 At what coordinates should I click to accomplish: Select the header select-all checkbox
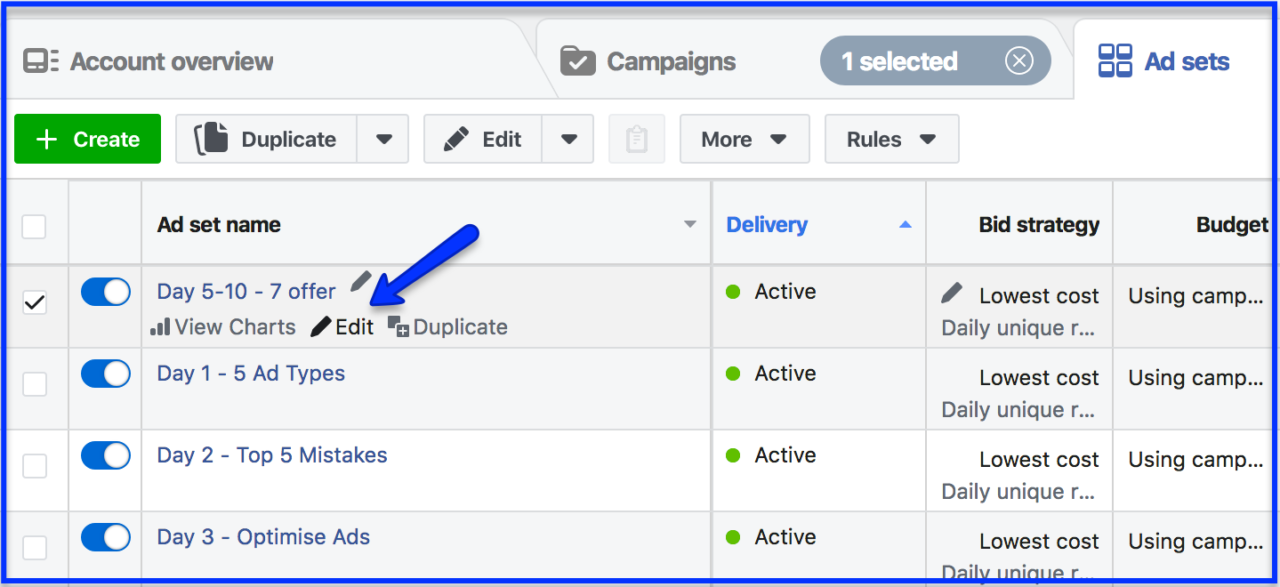tap(35, 226)
